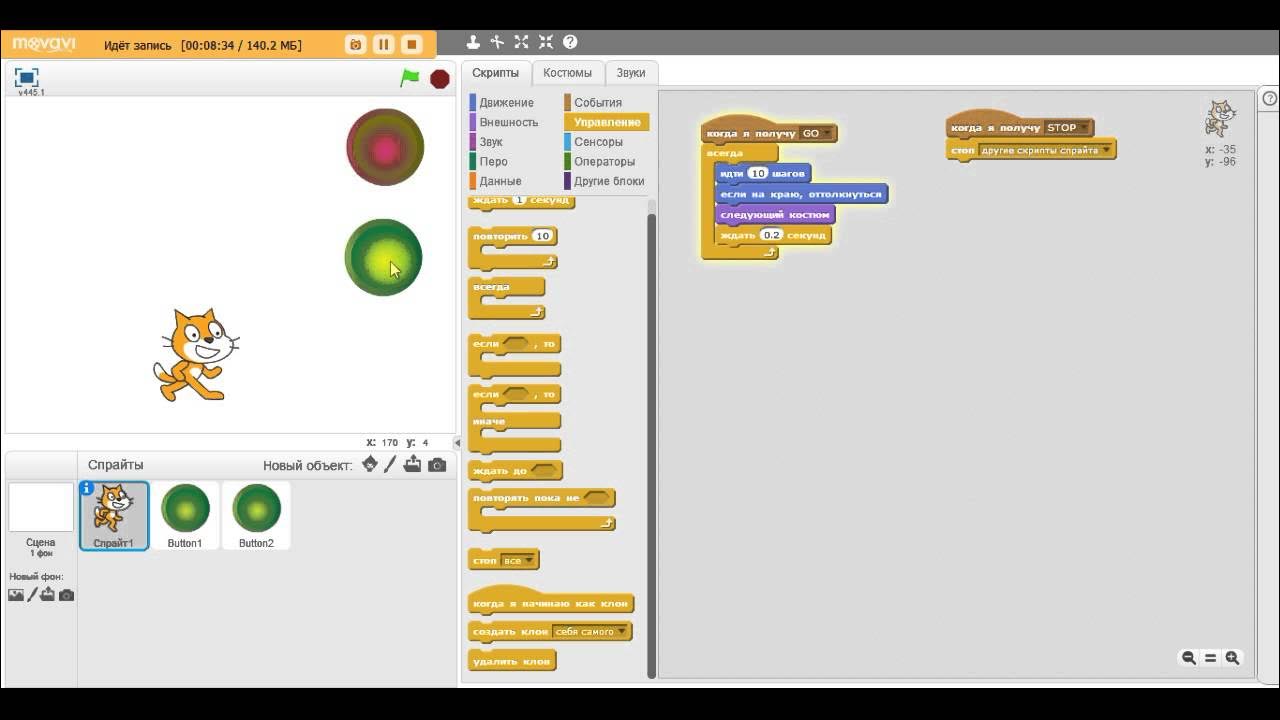The height and width of the screenshot is (720, 1280).
Task: Open the GO message dropdown in script
Action: coord(816,133)
